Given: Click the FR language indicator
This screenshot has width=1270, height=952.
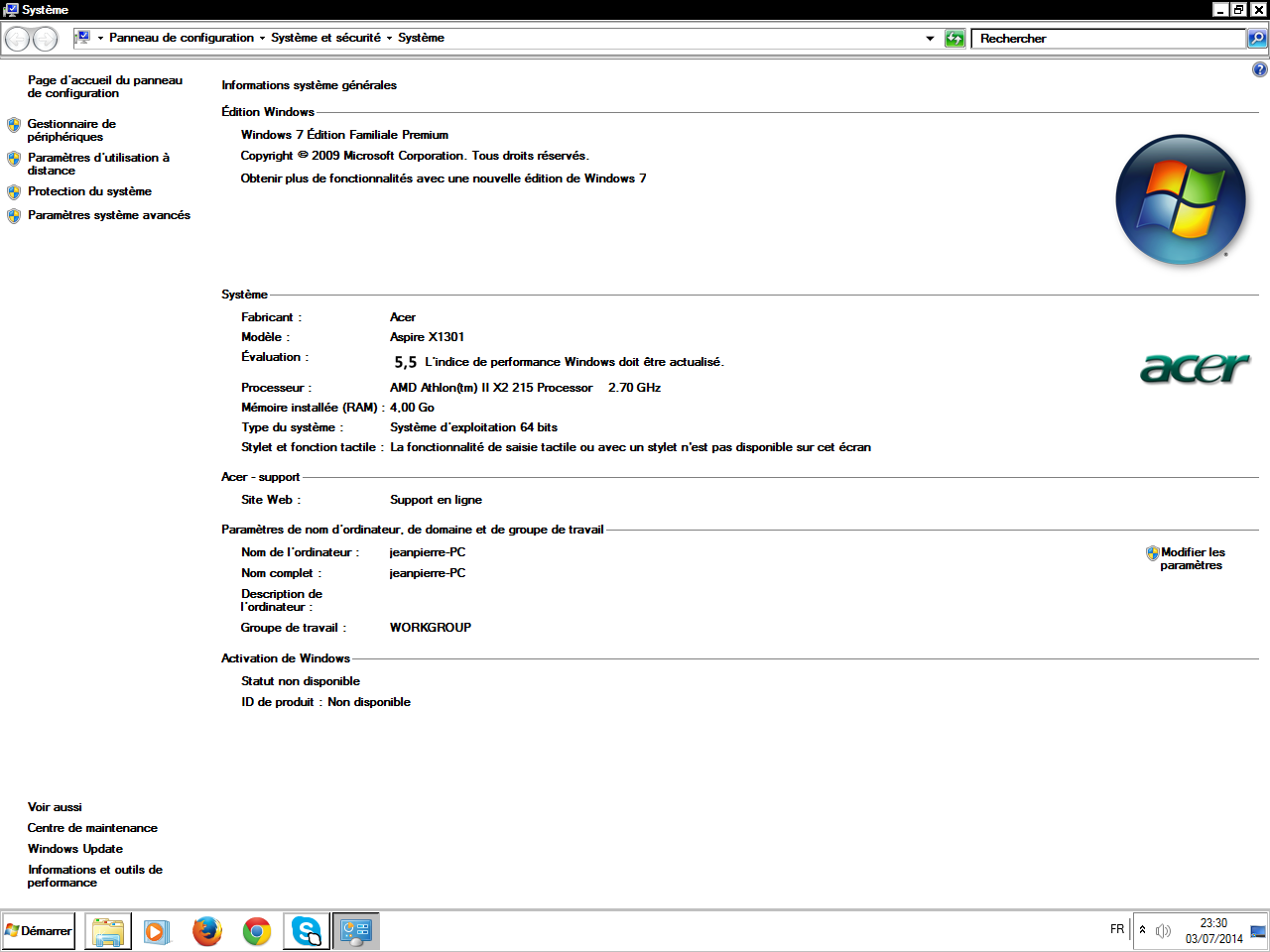Looking at the screenshot, I should [x=1117, y=929].
